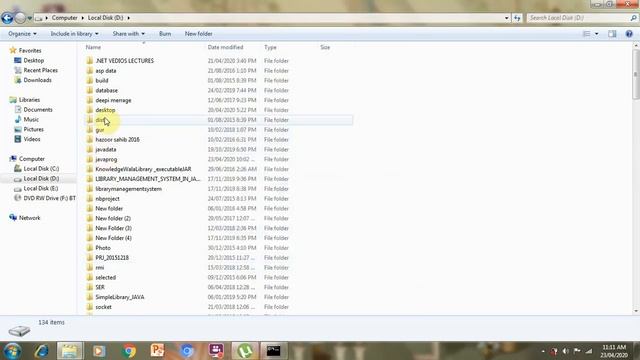Select KnowledgeWalaLibrary _executableJAR folder

coord(143,169)
